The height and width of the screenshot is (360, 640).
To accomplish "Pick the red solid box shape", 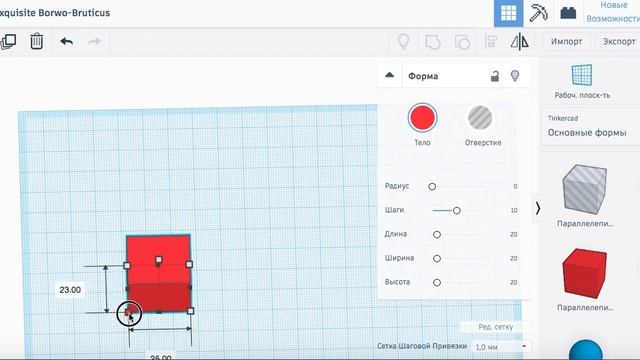I will (584, 273).
